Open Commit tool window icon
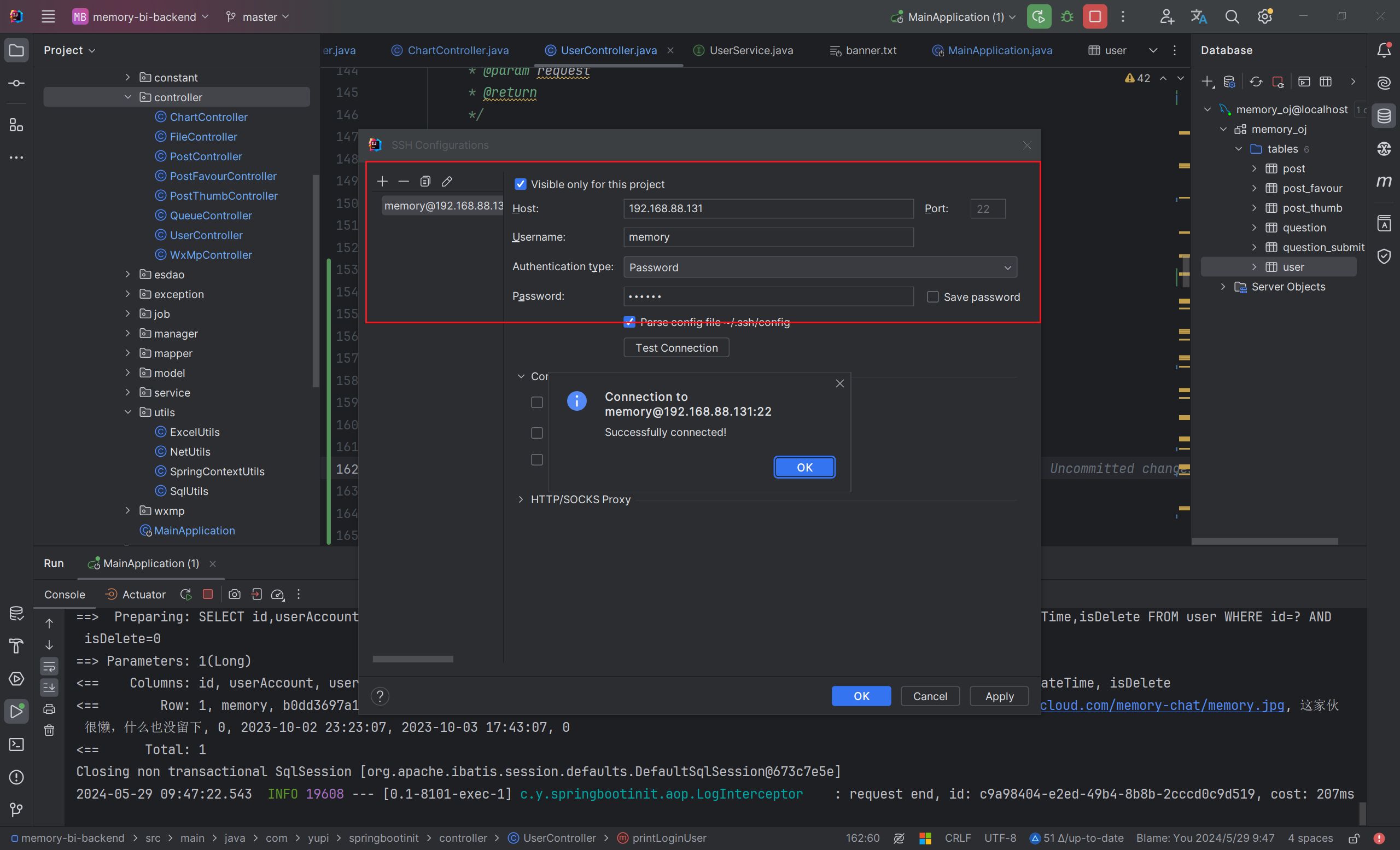This screenshot has width=1400, height=850. tap(16, 83)
